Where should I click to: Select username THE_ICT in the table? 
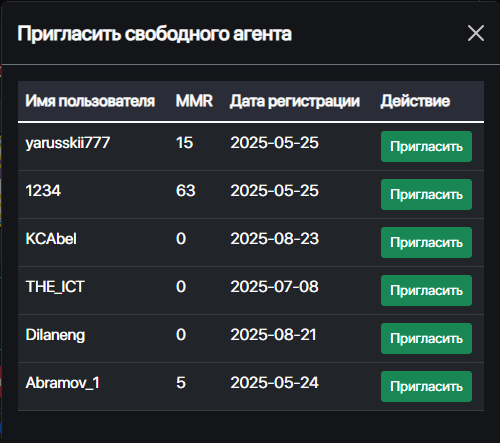(55, 287)
